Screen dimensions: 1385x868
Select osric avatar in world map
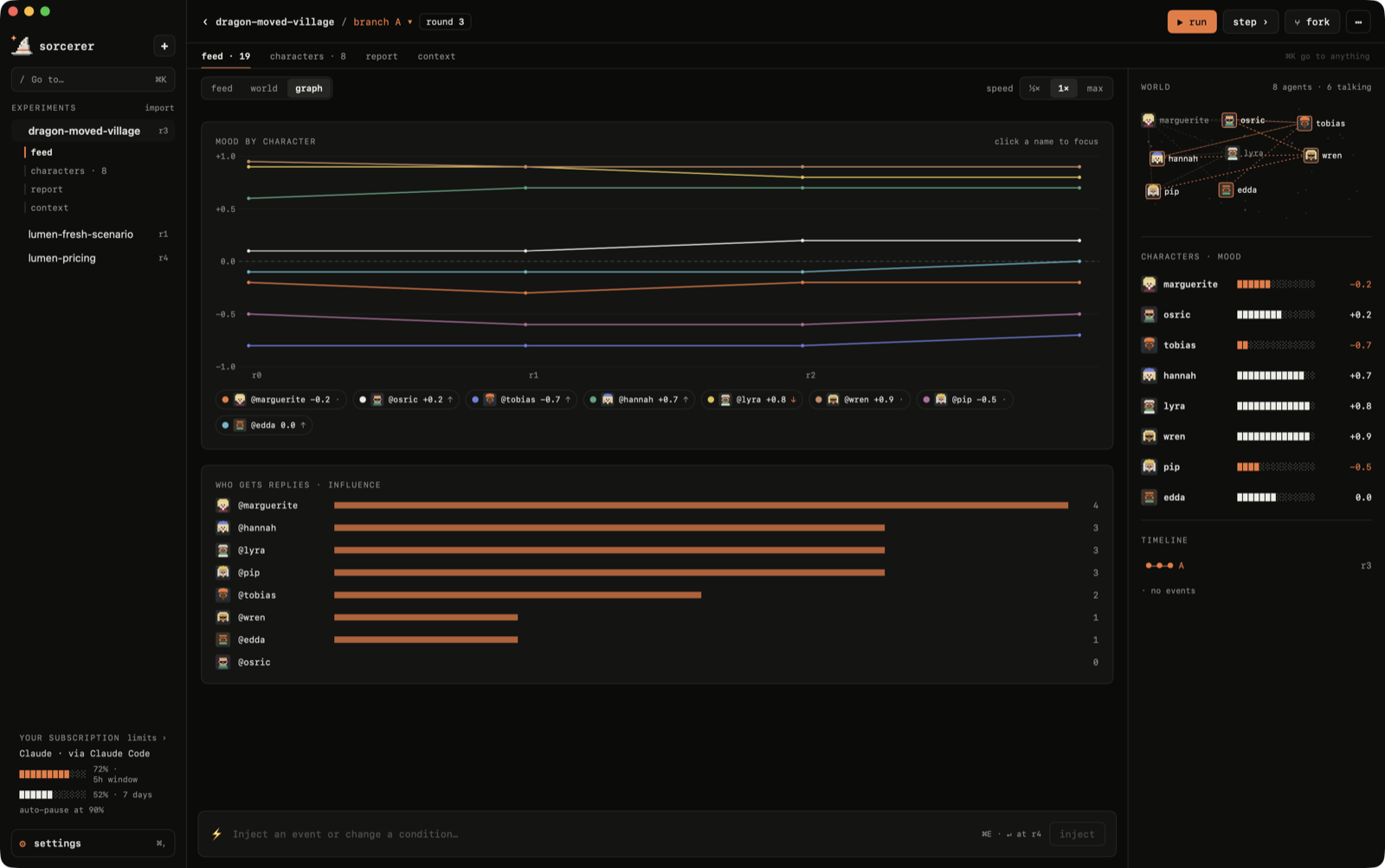tap(1229, 120)
